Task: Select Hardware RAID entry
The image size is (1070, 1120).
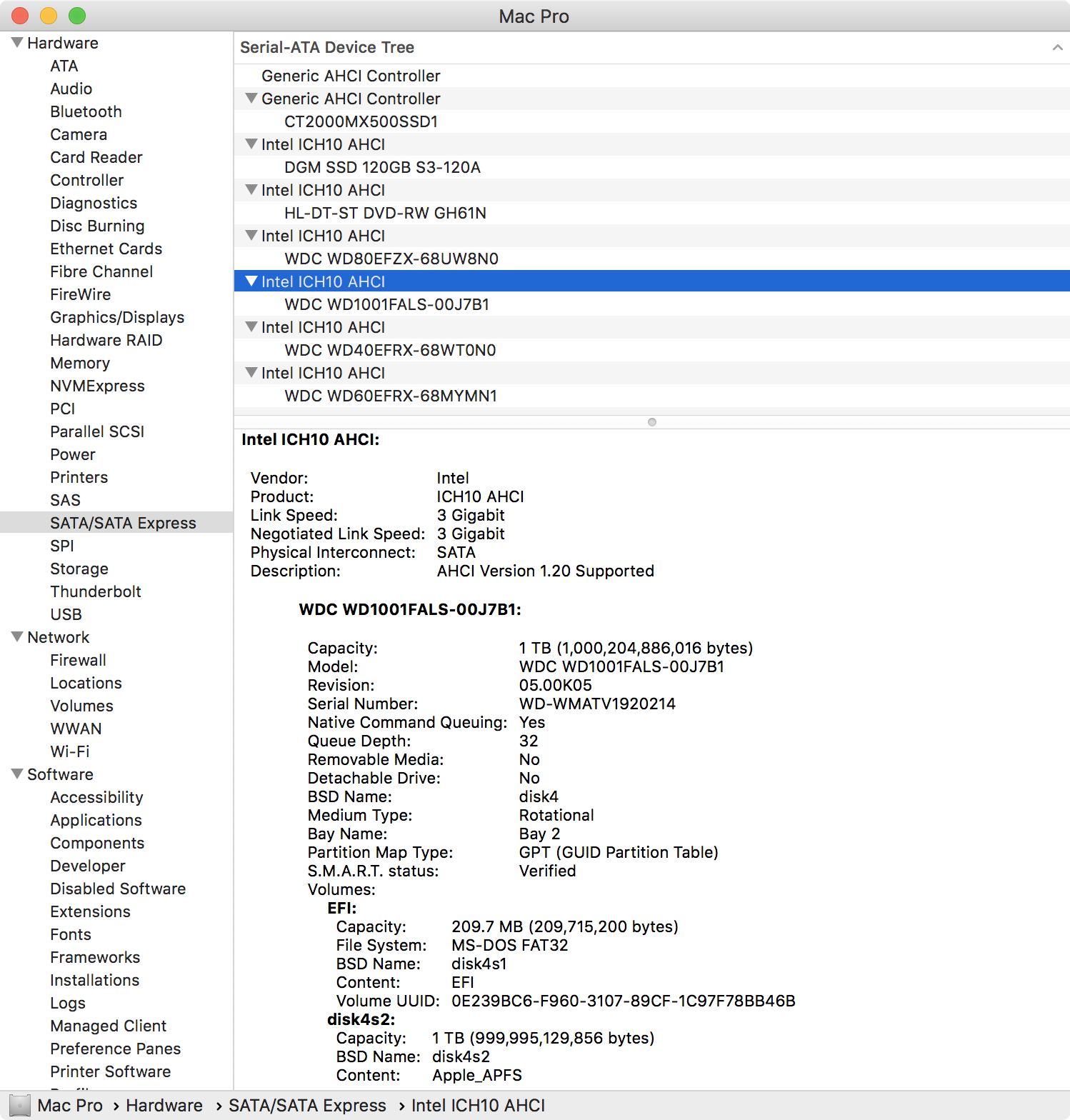Action: click(x=106, y=340)
